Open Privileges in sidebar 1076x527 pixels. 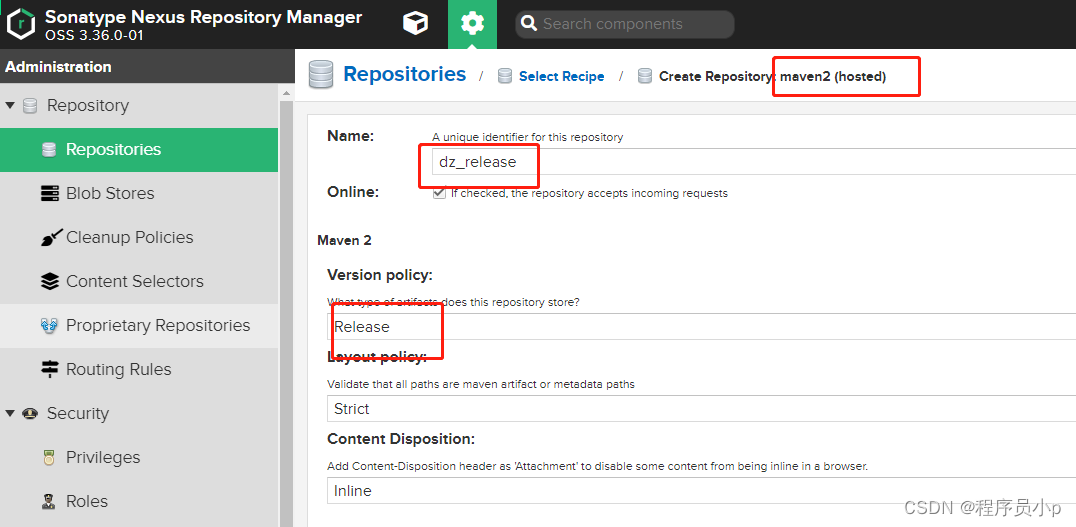pos(139,458)
